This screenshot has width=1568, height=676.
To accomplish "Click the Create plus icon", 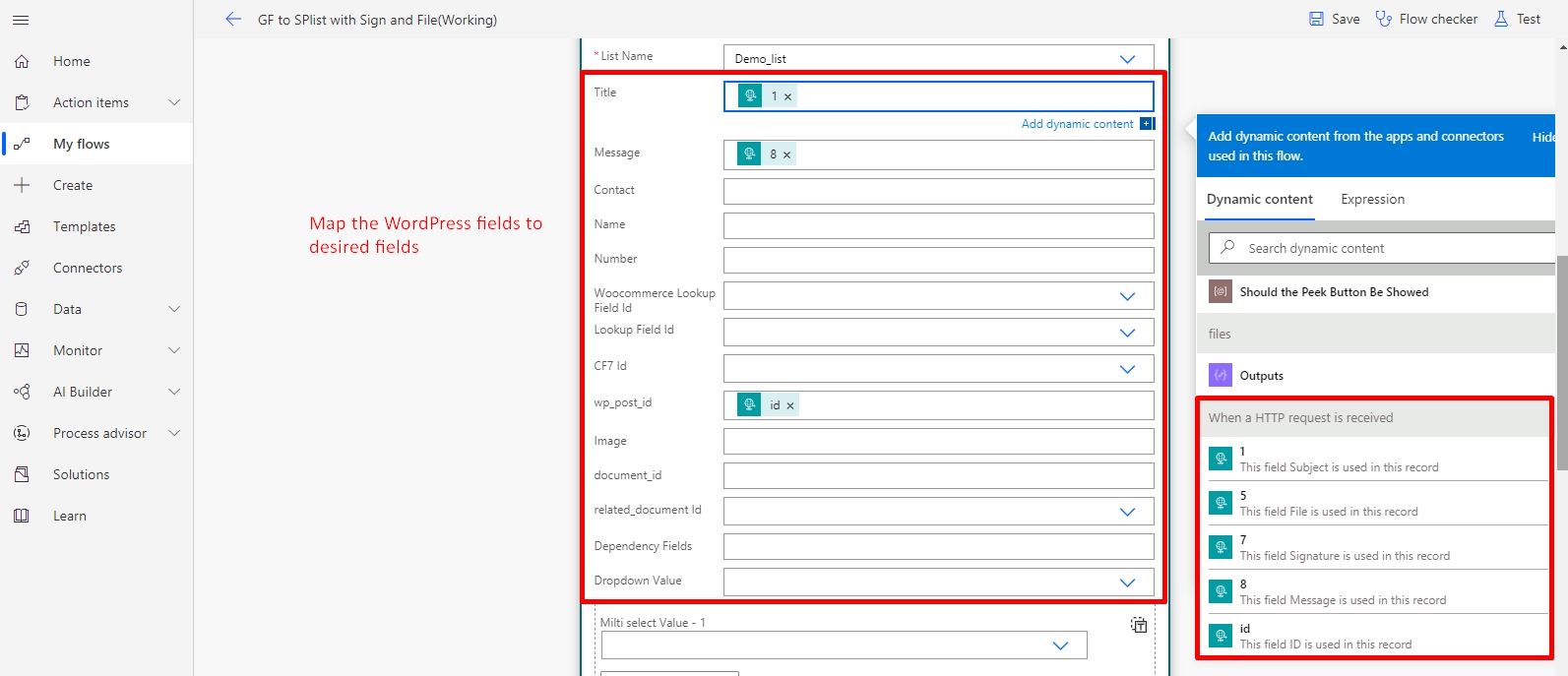I will 22,185.
